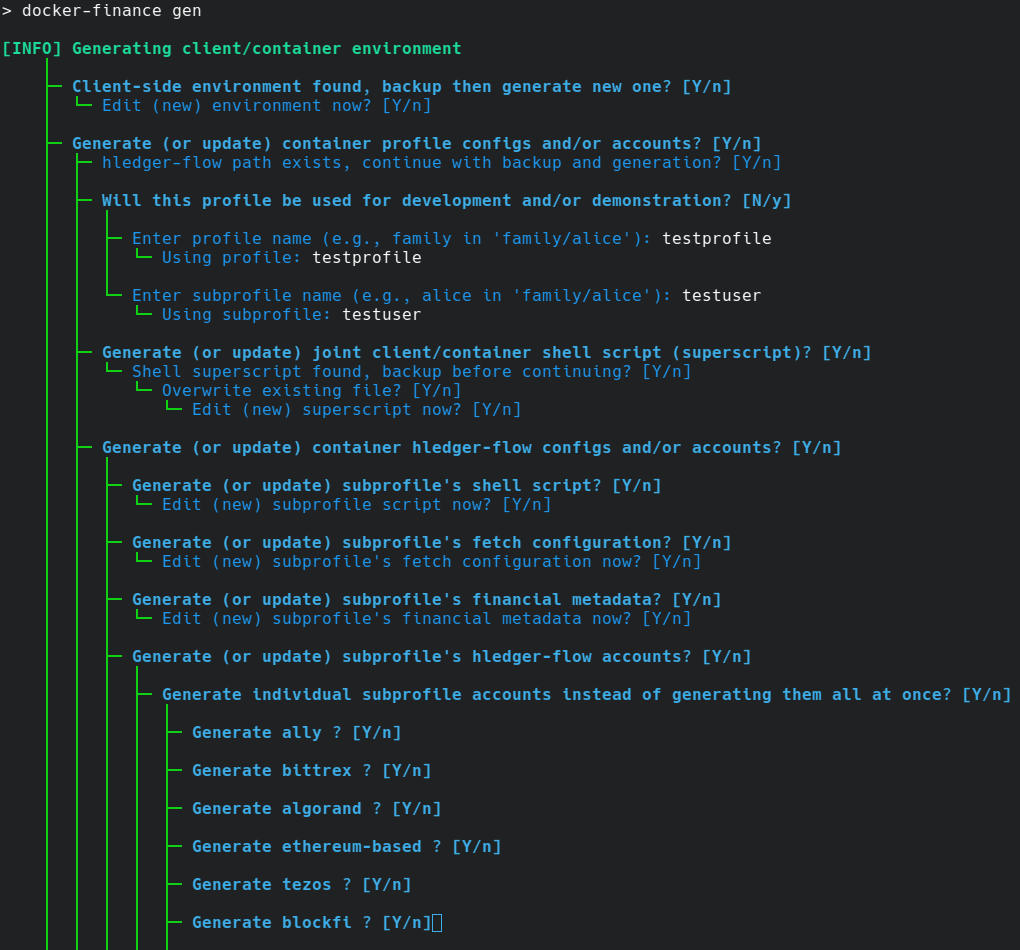Click the 'Edit (new) superscript now?' line
The image size is (1020, 950).
tap(356, 410)
